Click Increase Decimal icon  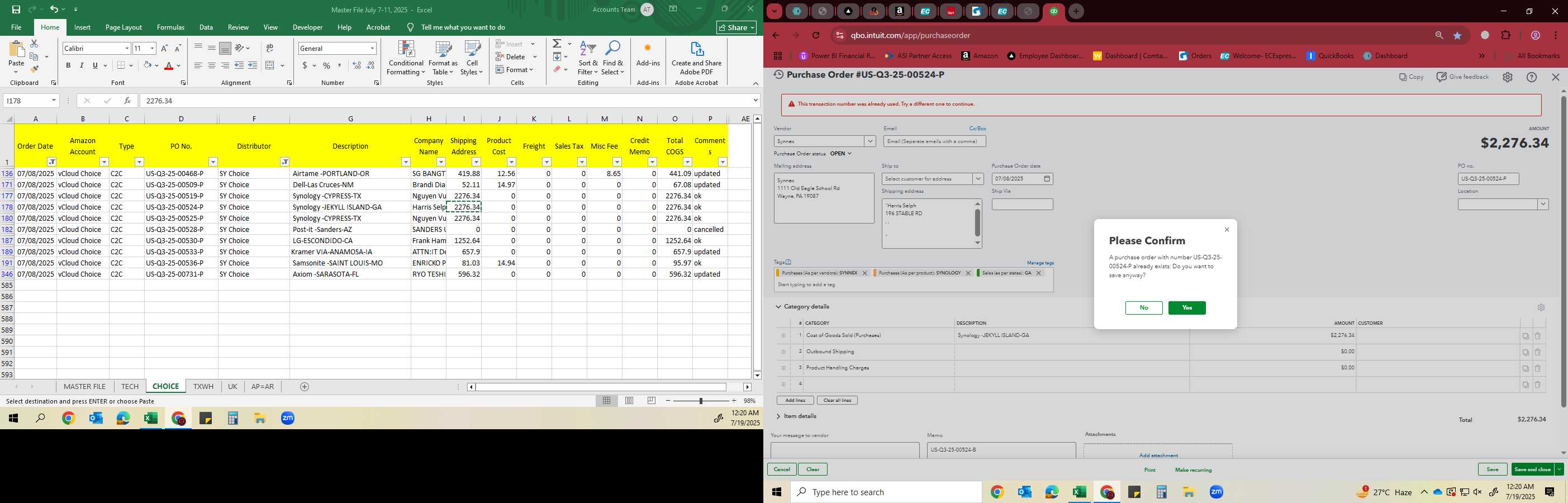pyautogui.click(x=357, y=66)
